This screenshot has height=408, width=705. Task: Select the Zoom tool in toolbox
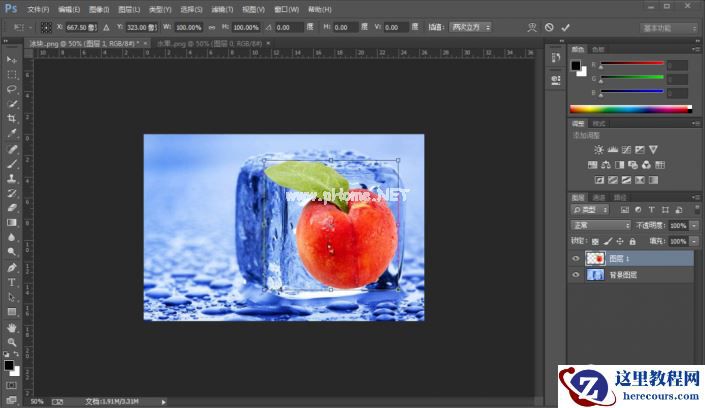pyautogui.click(x=12, y=342)
